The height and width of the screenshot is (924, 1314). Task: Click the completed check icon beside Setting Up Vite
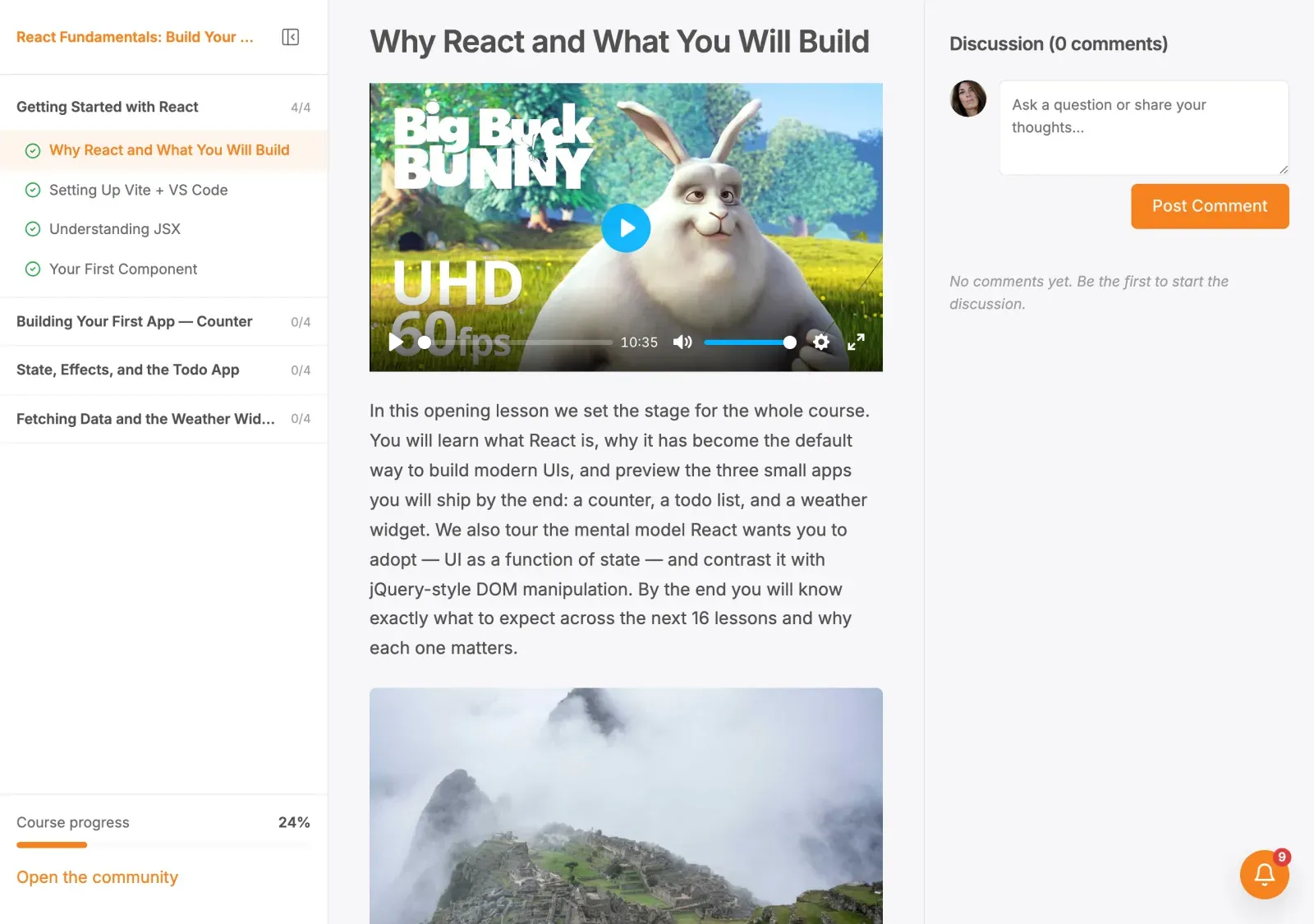point(33,190)
